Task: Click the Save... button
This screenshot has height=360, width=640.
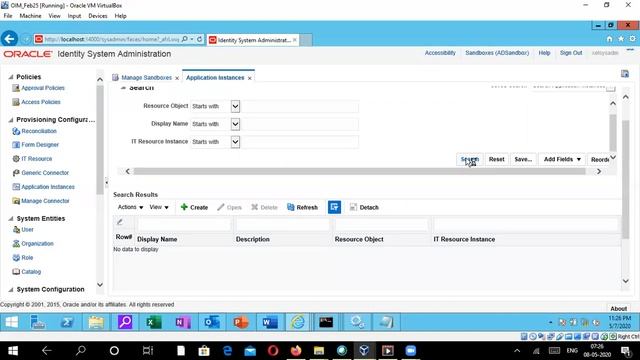Action: click(523, 160)
